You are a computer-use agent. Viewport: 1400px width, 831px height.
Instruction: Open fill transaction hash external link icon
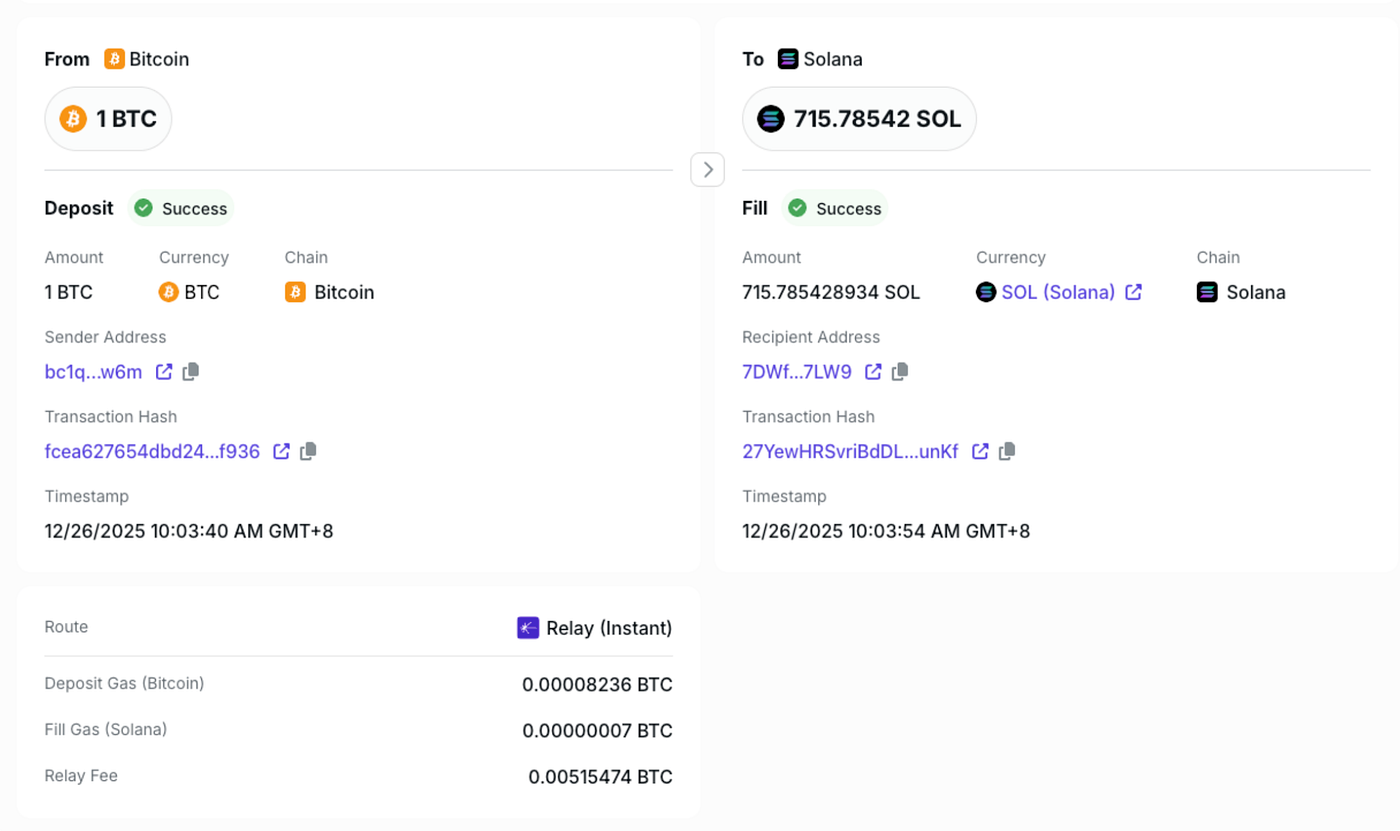(981, 451)
